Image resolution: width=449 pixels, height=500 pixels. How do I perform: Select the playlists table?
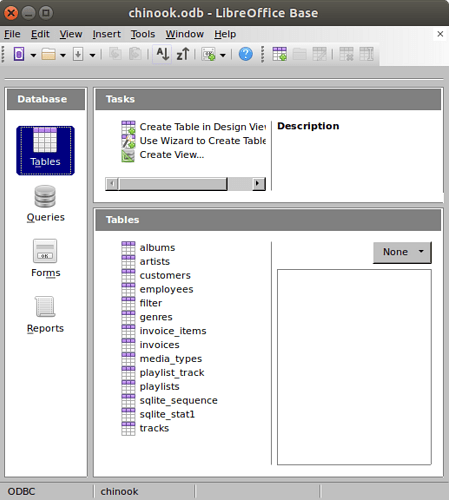(159, 387)
